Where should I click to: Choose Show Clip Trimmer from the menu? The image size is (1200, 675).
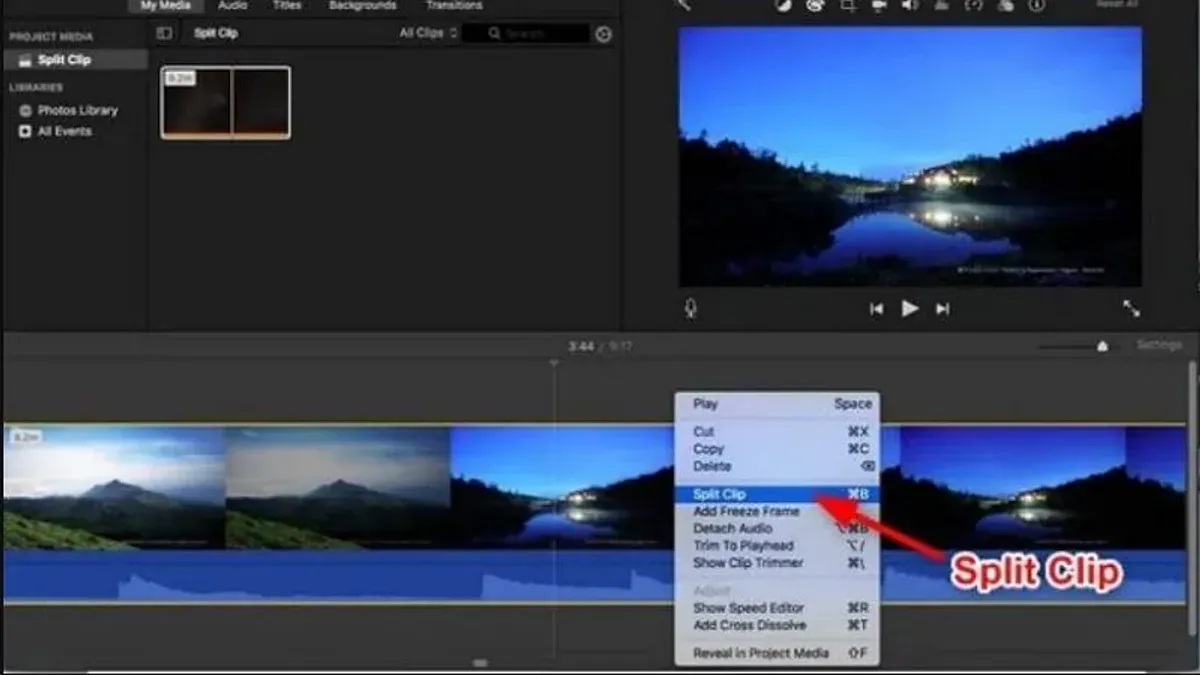(x=777, y=562)
